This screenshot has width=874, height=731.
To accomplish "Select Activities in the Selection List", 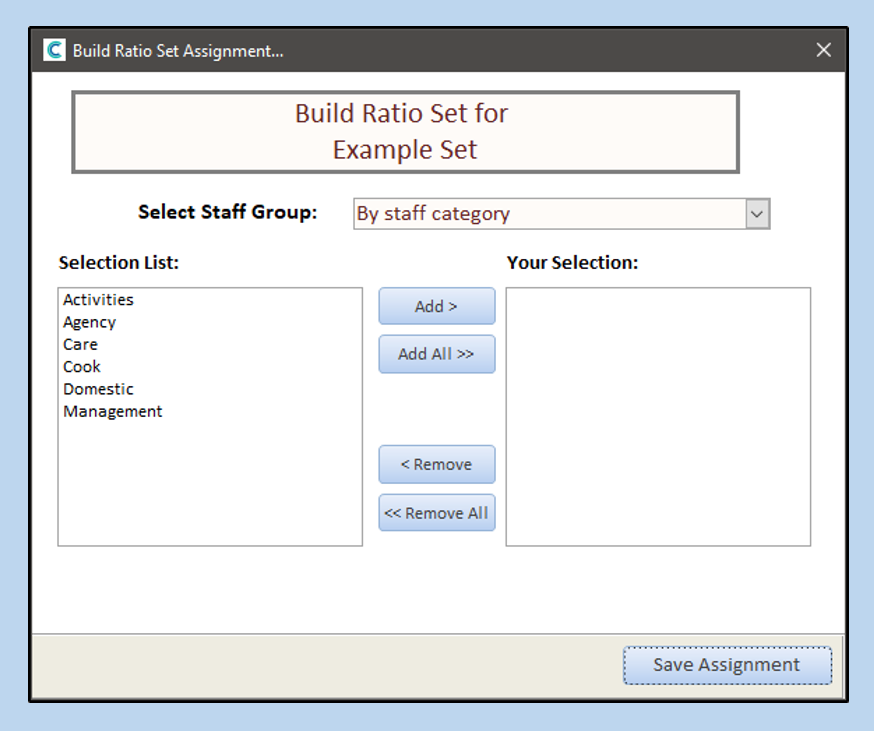I will coord(98,300).
